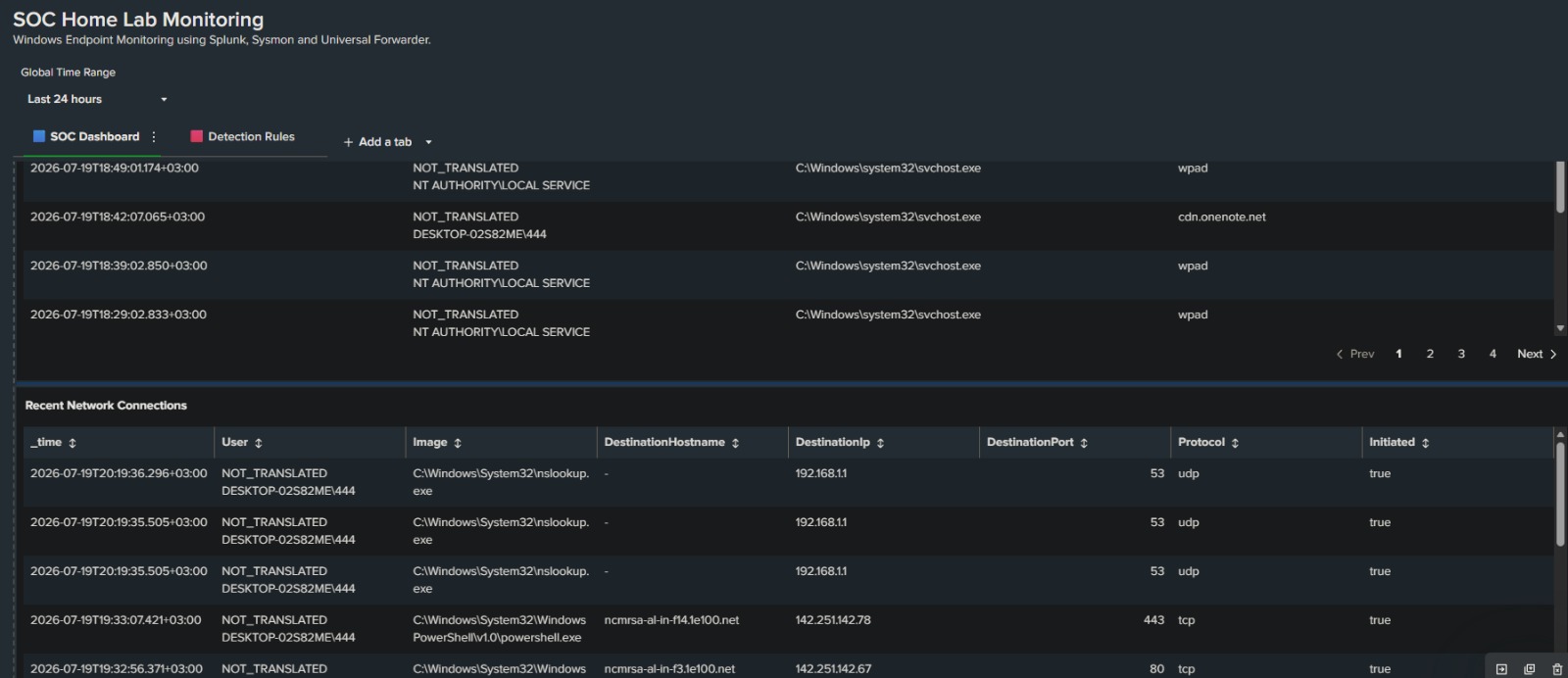
Task: Go to the Next results page
Action: pyautogui.click(x=1537, y=354)
